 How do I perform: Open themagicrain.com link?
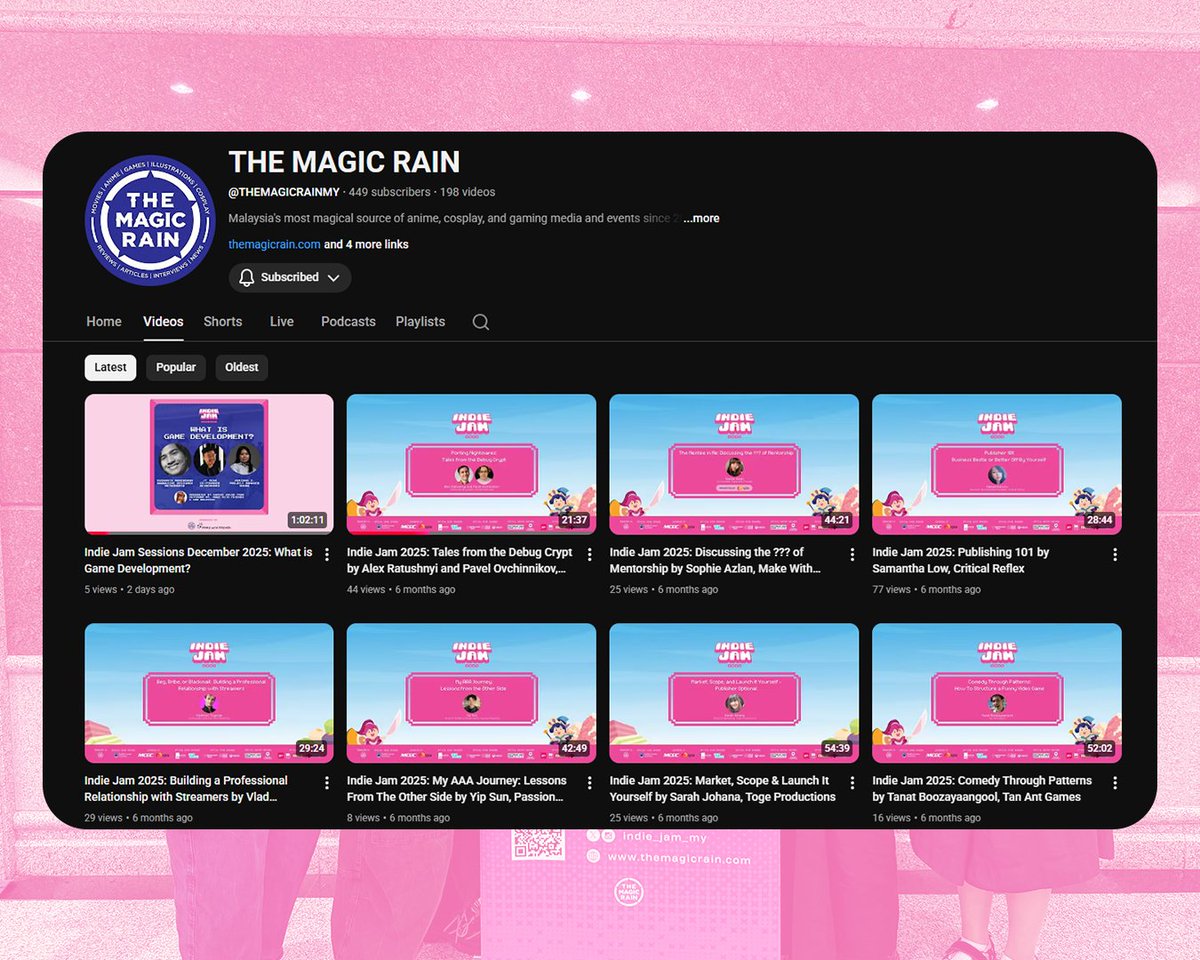[274, 244]
